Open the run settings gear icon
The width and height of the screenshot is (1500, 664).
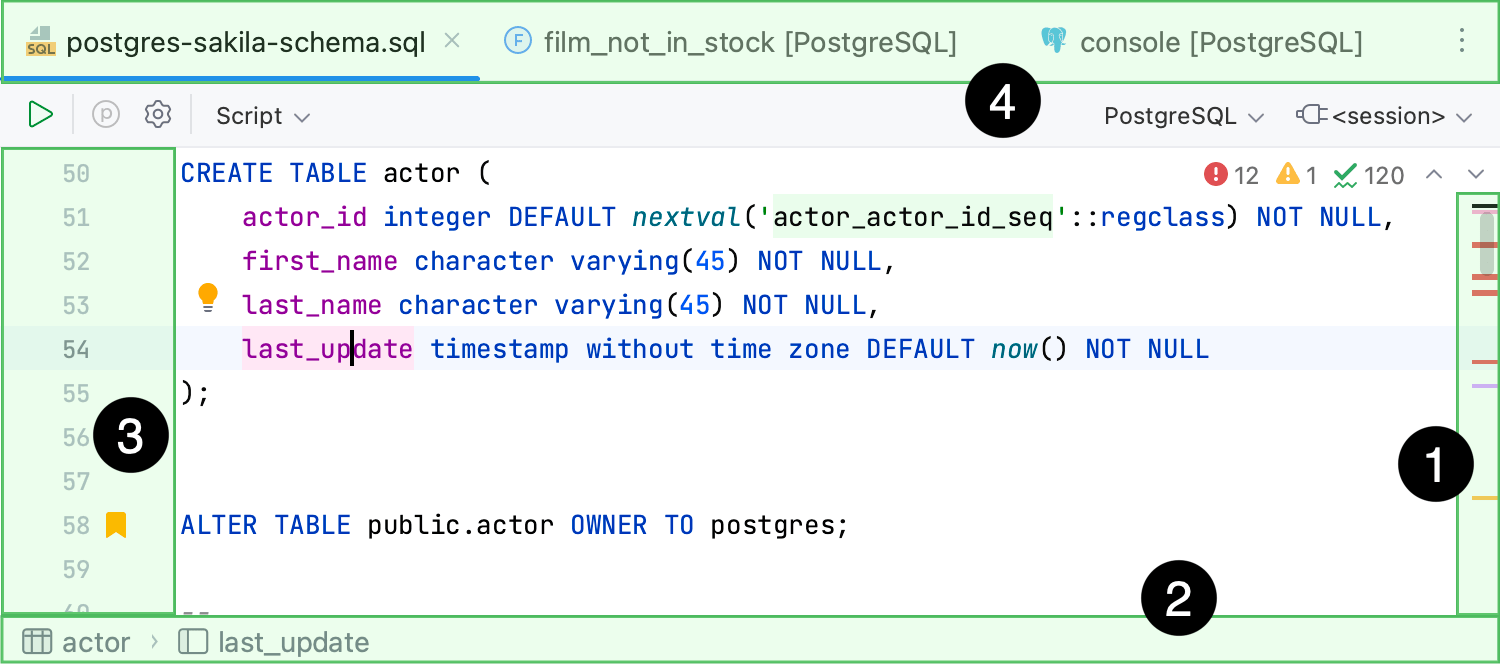coord(158,115)
